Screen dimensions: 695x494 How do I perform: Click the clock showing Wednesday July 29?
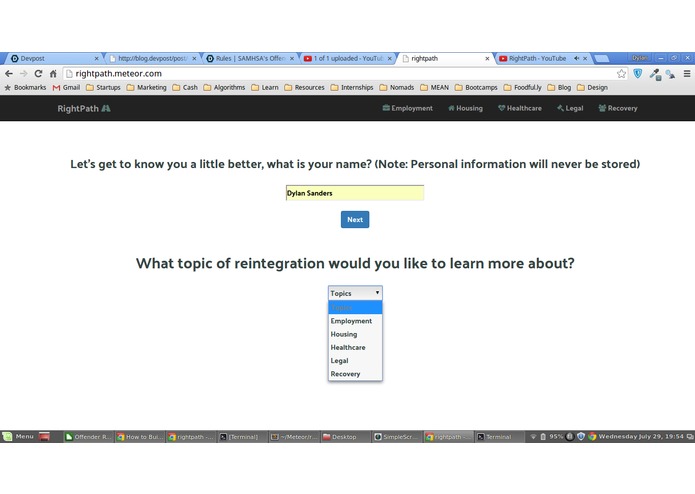[x=641, y=436]
